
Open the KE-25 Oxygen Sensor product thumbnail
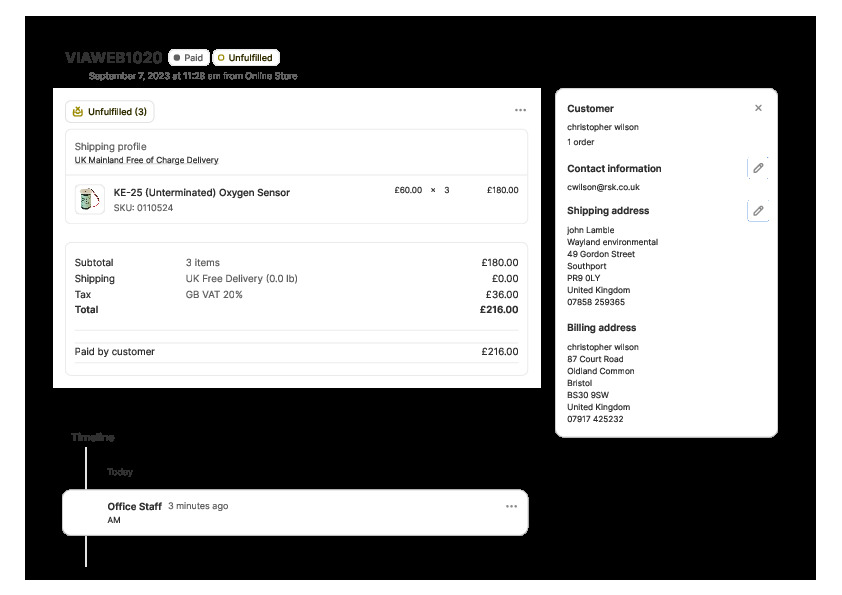[90, 200]
